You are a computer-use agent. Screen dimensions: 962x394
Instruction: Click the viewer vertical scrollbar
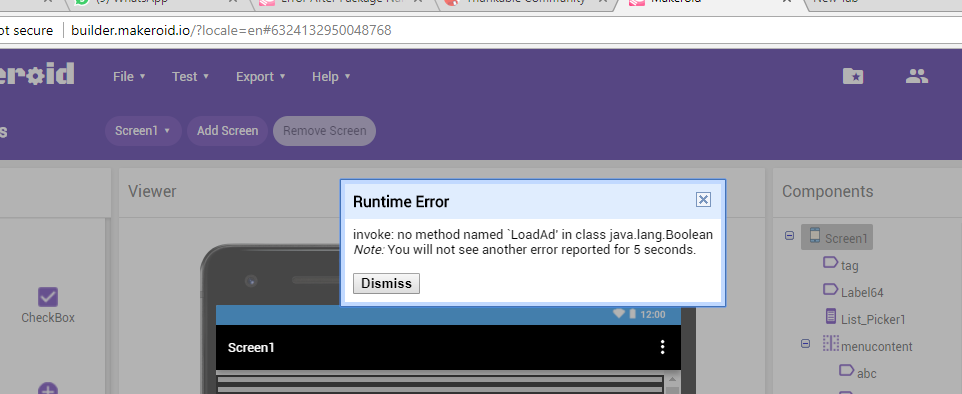[672, 384]
